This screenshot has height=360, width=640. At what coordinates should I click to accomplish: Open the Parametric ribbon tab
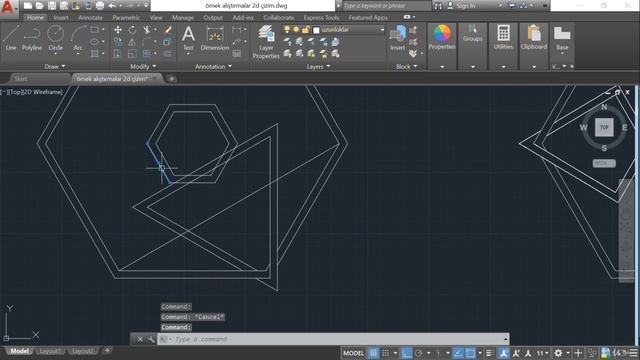(126, 18)
